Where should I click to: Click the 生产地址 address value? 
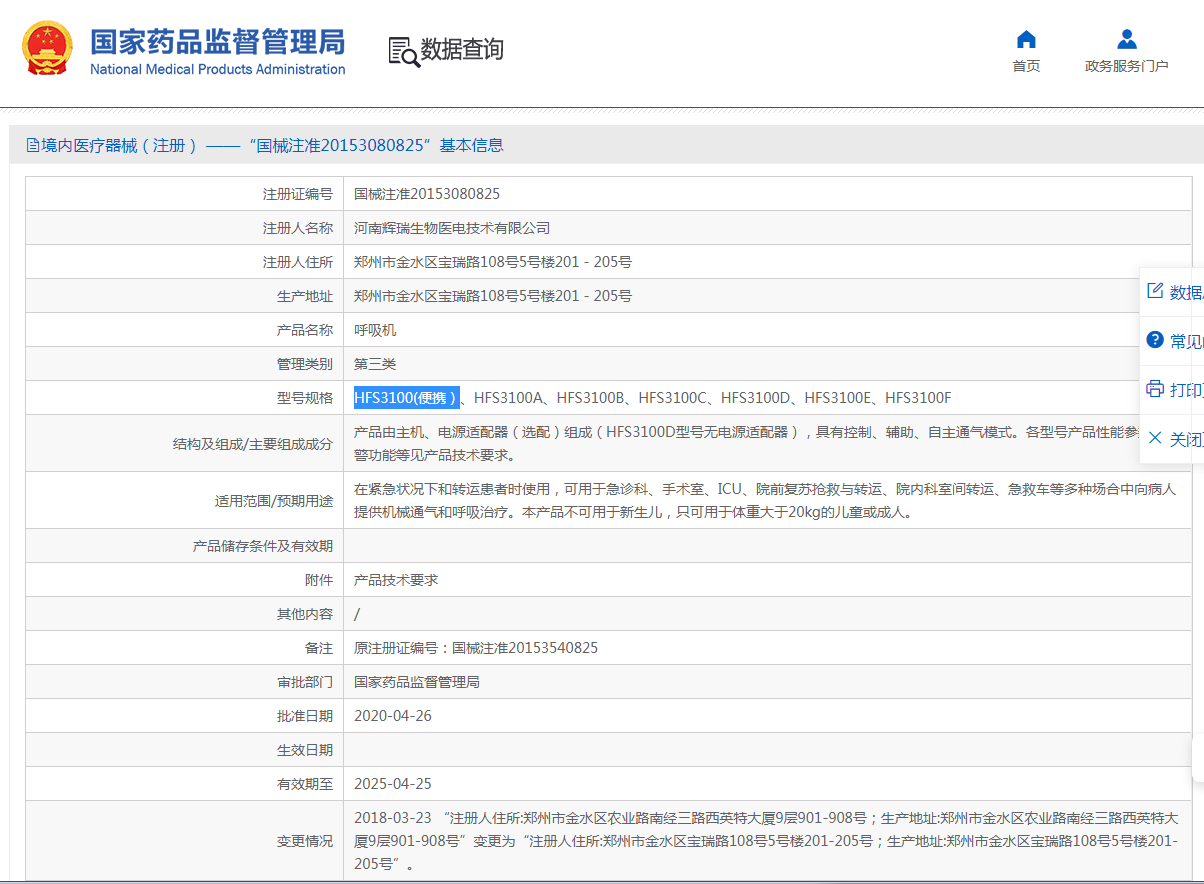pyautogui.click(x=493, y=296)
